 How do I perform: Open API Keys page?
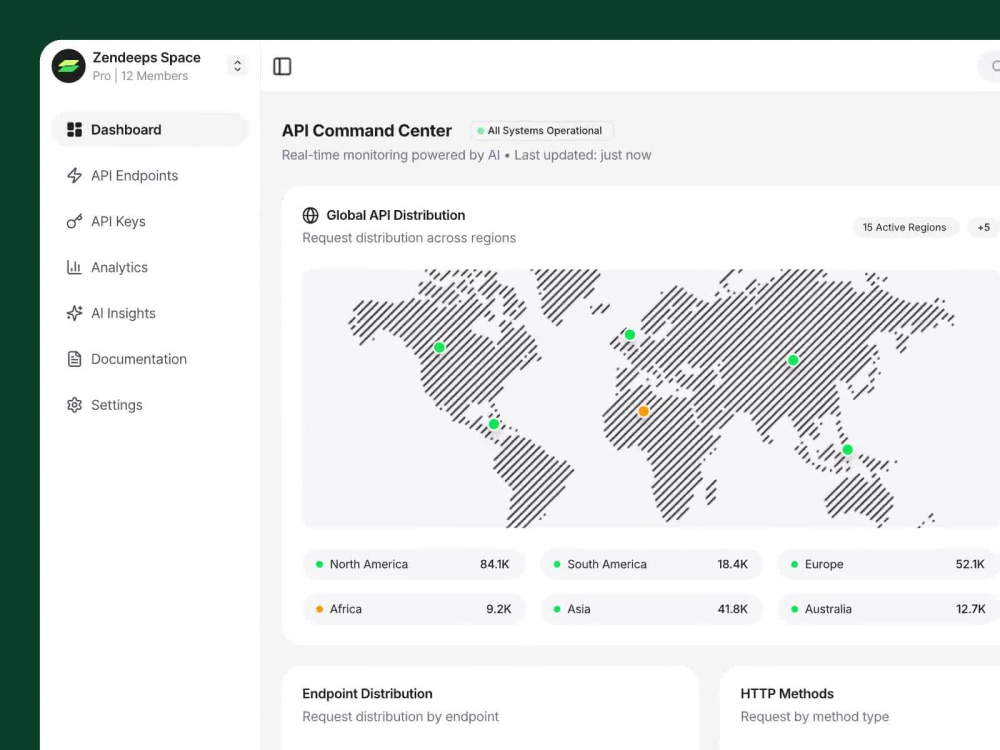pos(150,221)
